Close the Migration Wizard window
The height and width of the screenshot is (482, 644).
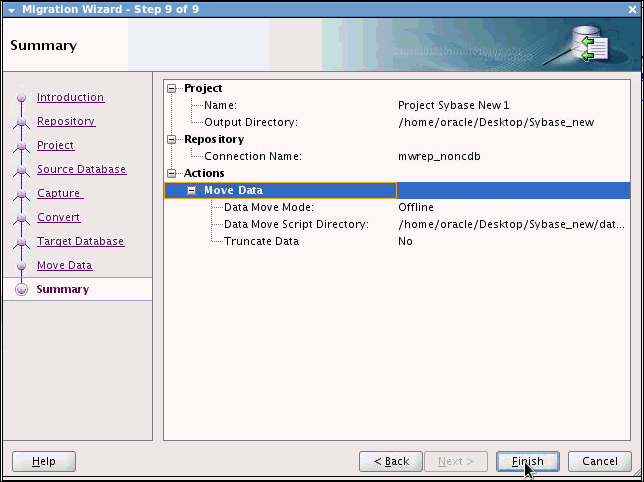[x=633, y=9]
